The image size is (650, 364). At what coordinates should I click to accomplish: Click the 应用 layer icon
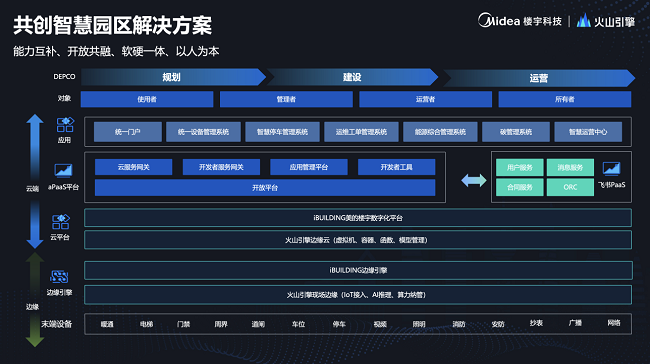click(65, 124)
